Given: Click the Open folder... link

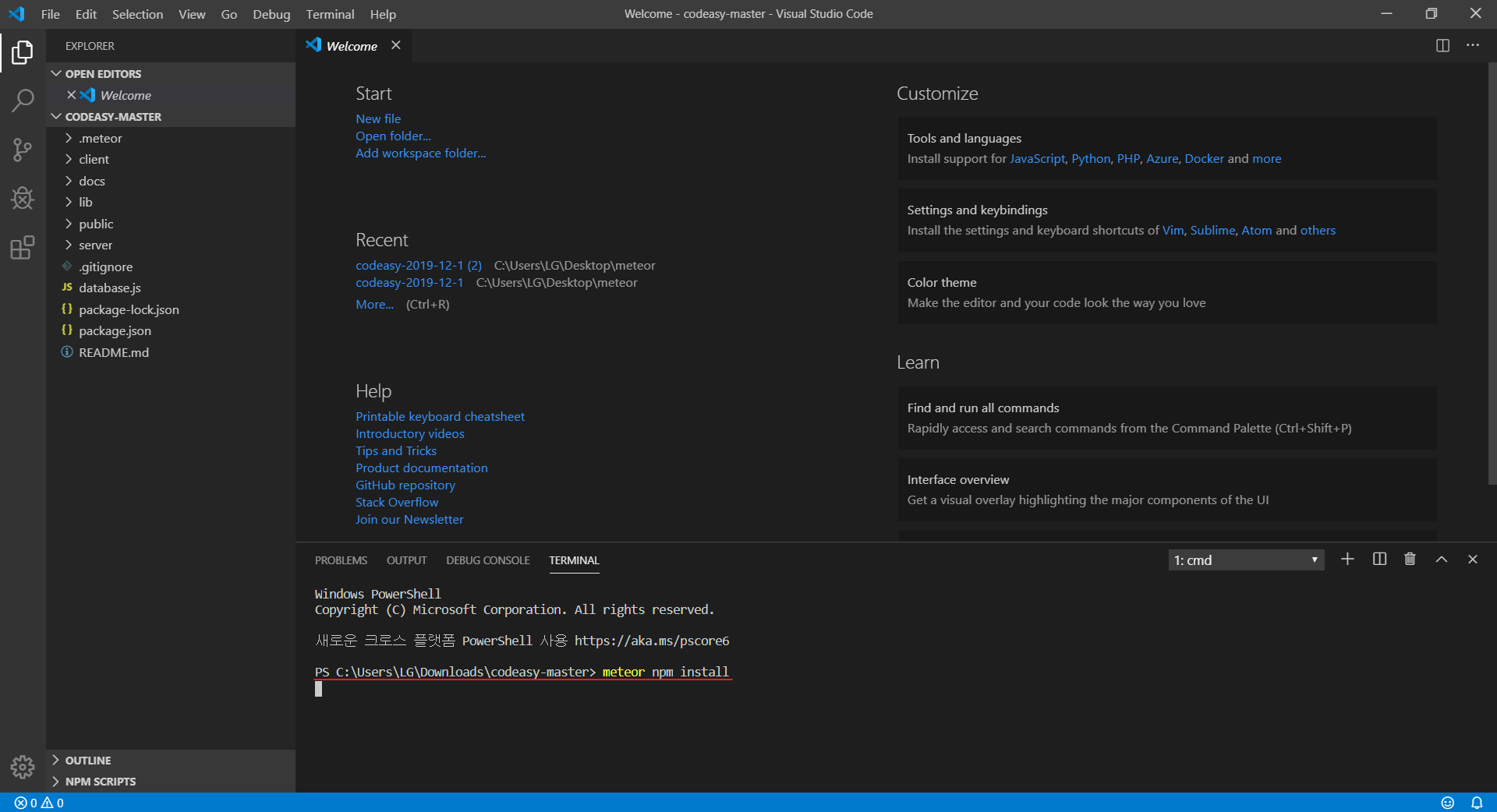Looking at the screenshot, I should [393, 136].
